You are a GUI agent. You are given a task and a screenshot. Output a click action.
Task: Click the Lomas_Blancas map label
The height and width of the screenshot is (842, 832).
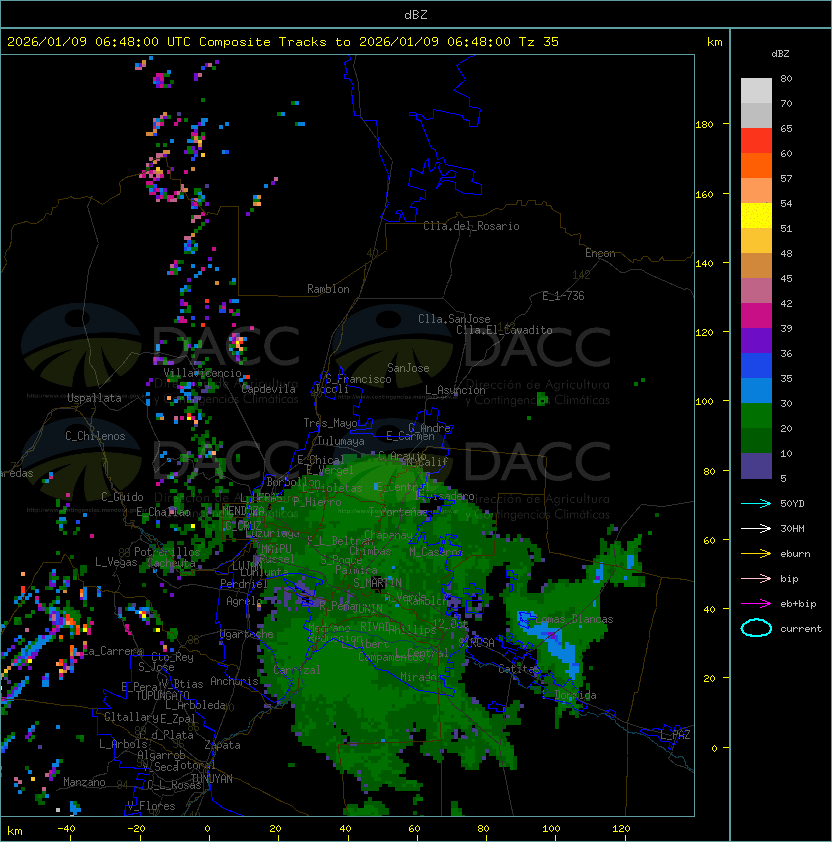tap(574, 619)
